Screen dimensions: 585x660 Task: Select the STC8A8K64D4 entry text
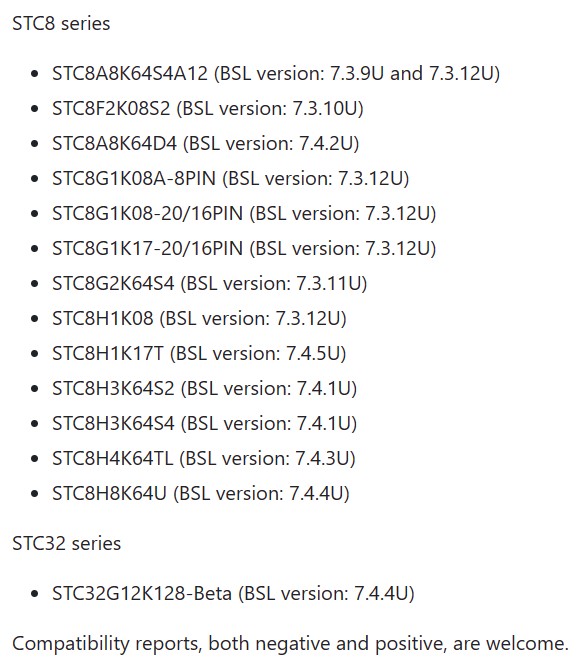click(205, 143)
